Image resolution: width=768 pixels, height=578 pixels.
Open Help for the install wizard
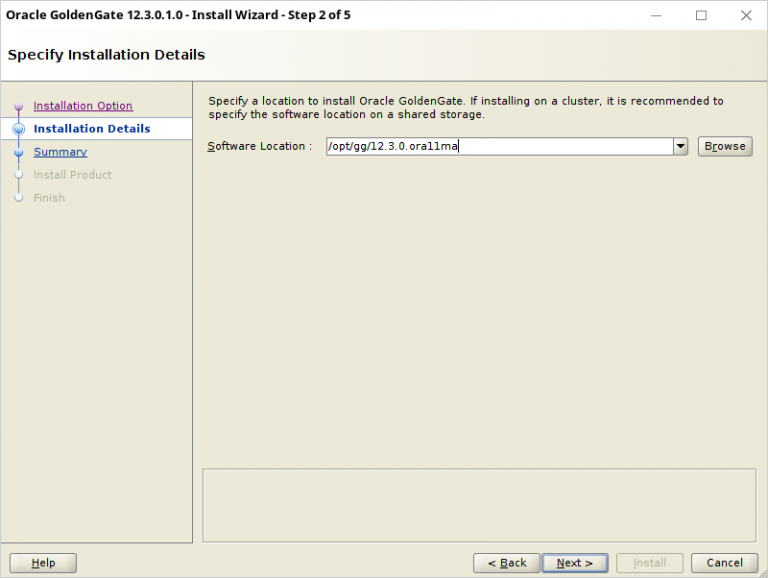click(x=43, y=563)
